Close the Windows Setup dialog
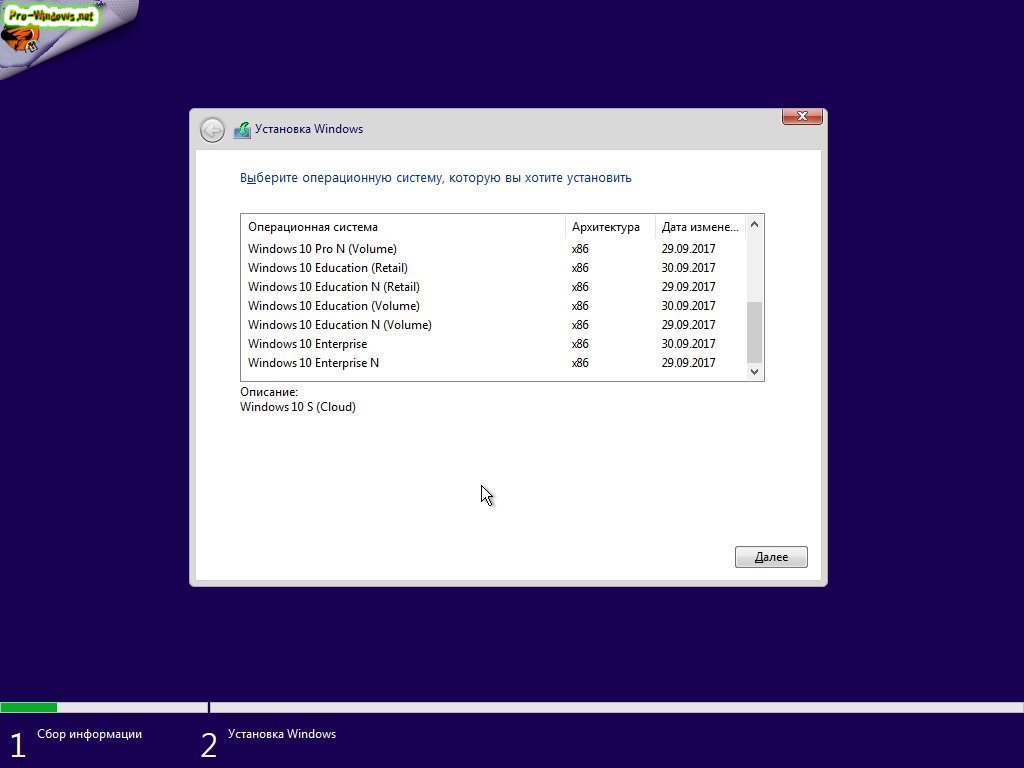The height and width of the screenshot is (768, 1024). point(802,116)
